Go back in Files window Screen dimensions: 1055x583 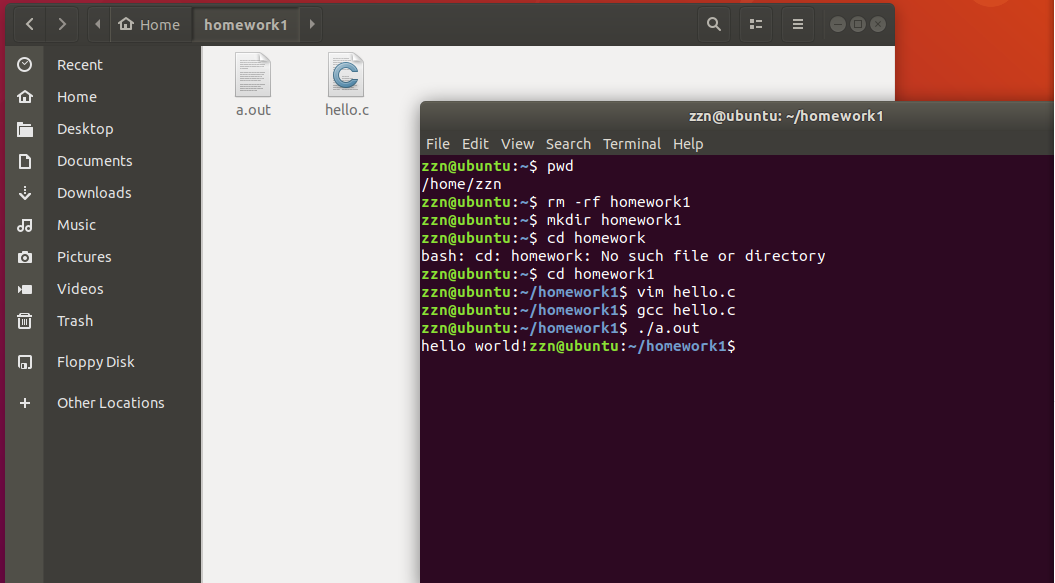[30, 24]
